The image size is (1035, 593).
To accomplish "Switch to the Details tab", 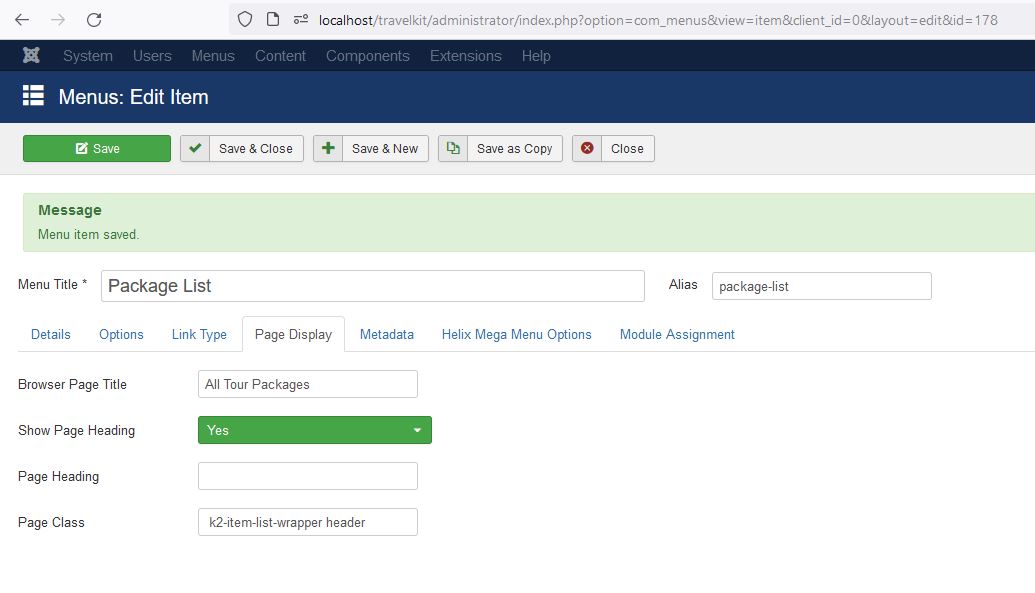I will pyautogui.click(x=51, y=335).
